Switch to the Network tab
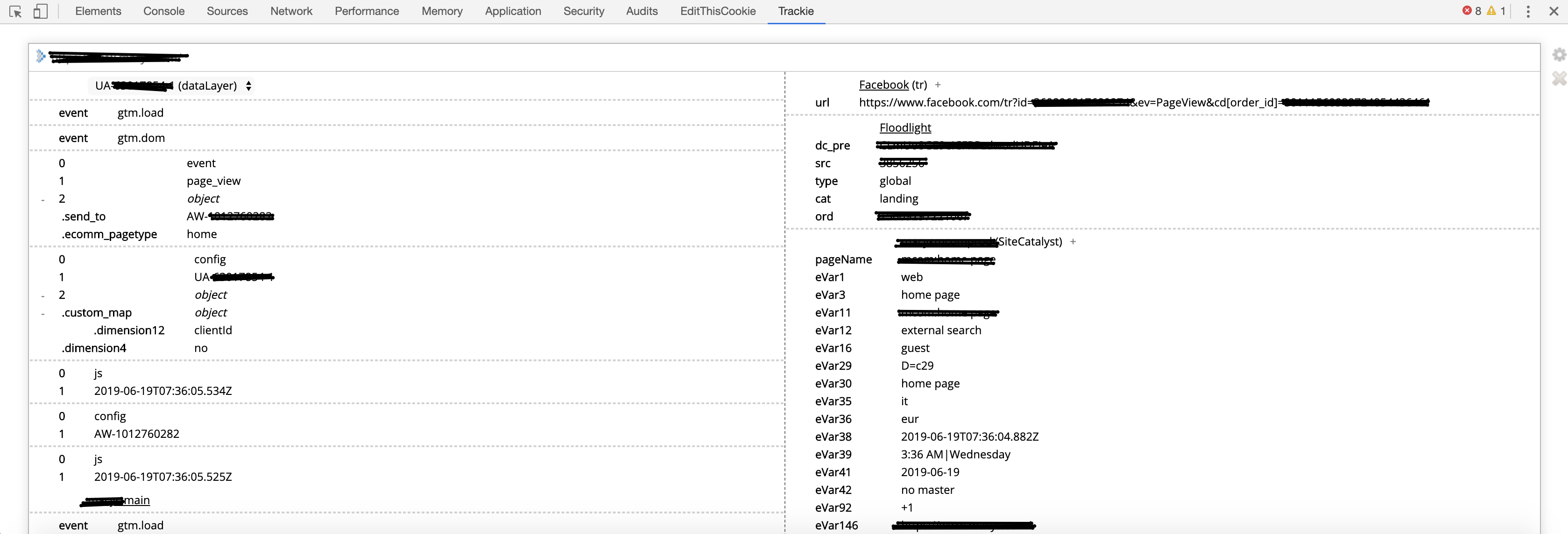1568x534 pixels. coord(291,11)
